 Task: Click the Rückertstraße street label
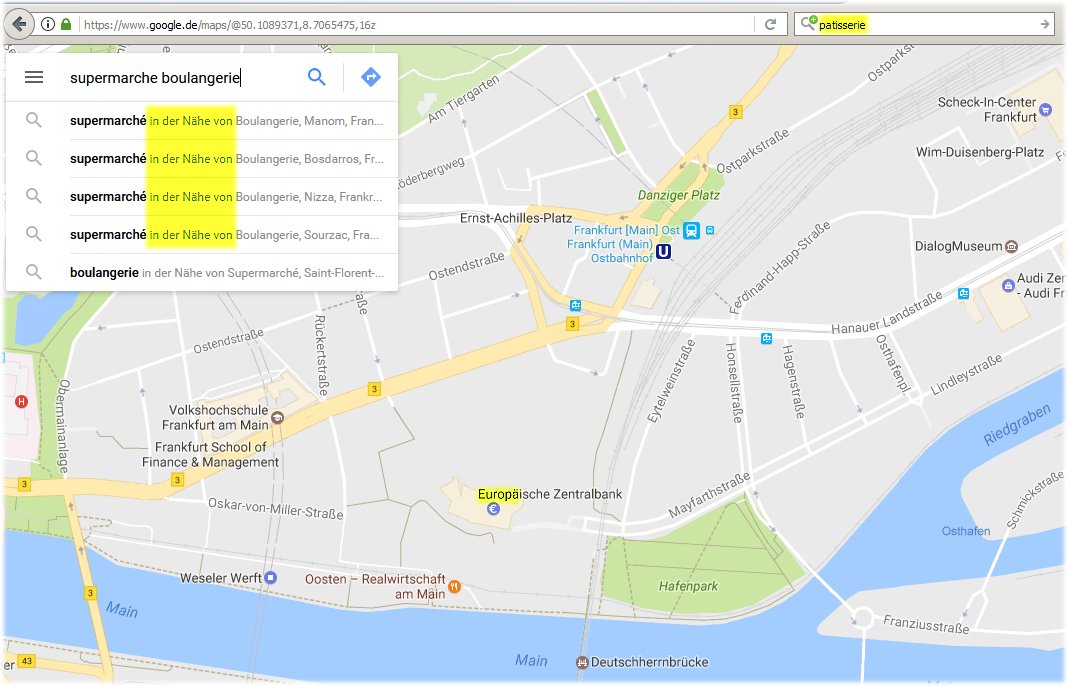(x=321, y=355)
